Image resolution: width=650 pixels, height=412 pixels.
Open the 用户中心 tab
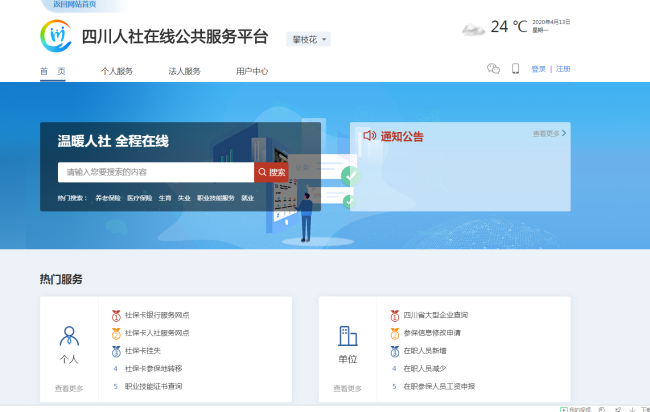pyautogui.click(x=252, y=71)
